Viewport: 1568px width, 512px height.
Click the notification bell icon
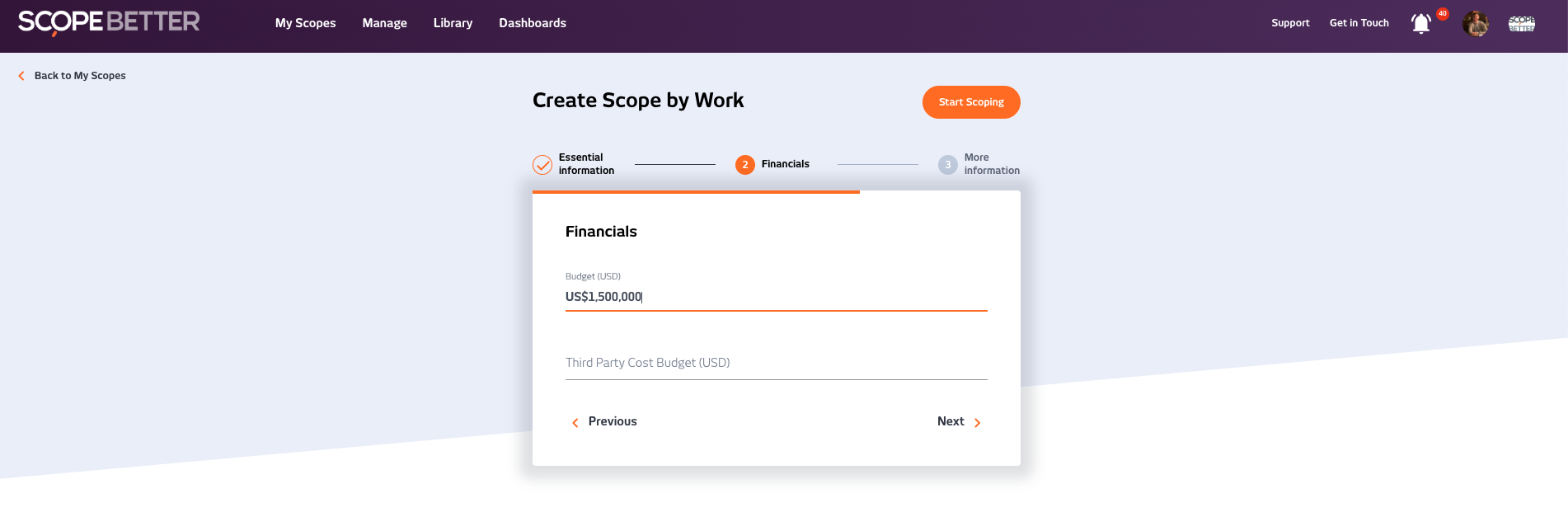[x=1420, y=24]
